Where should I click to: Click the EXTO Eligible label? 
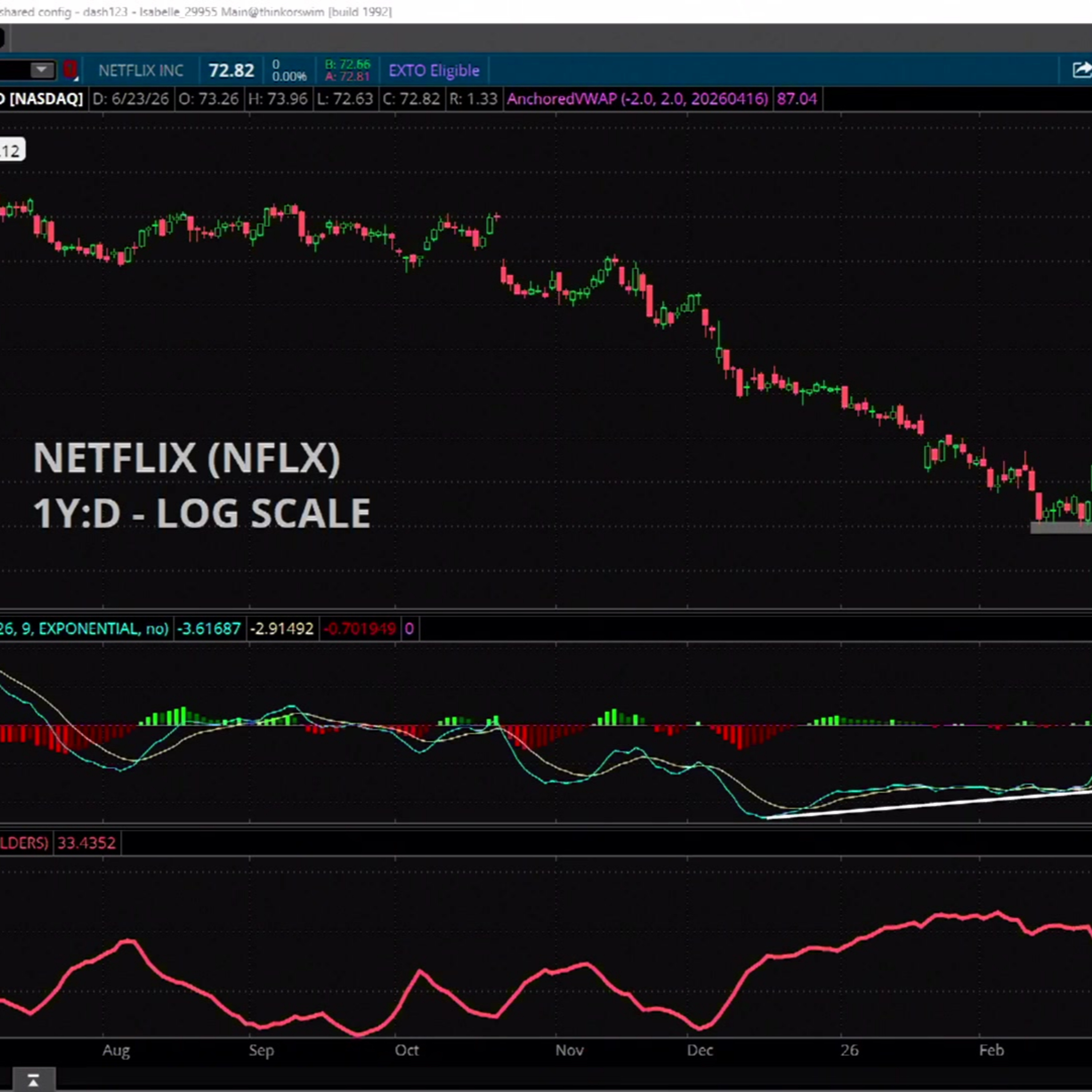(434, 71)
